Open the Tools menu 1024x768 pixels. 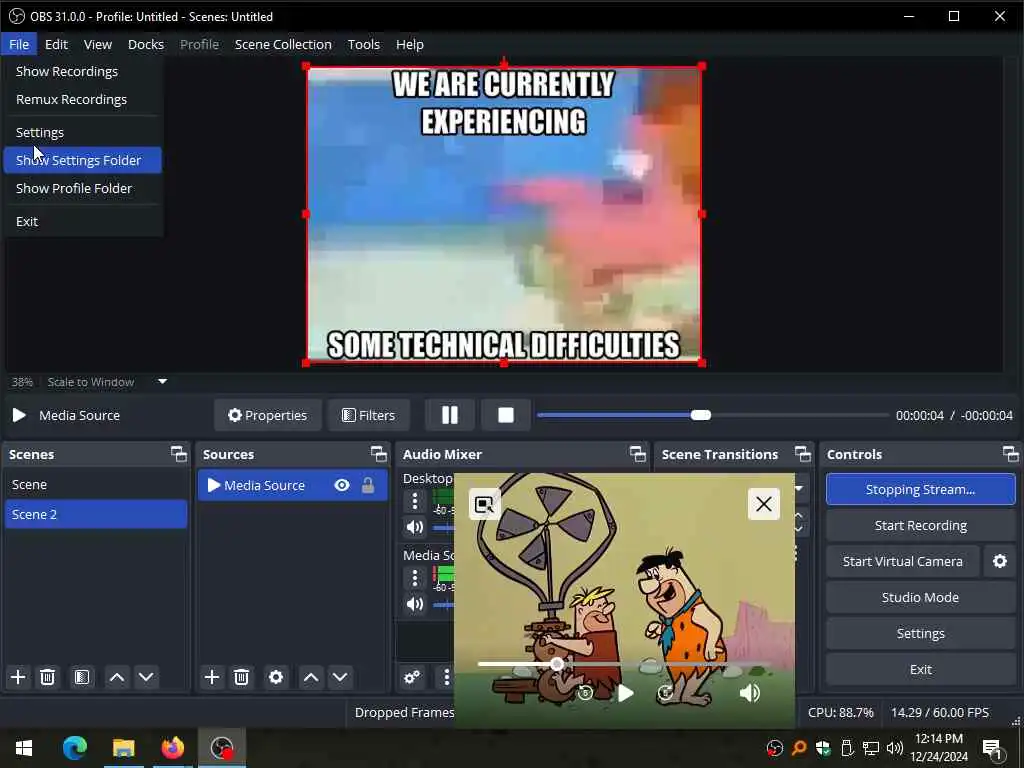pos(364,44)
